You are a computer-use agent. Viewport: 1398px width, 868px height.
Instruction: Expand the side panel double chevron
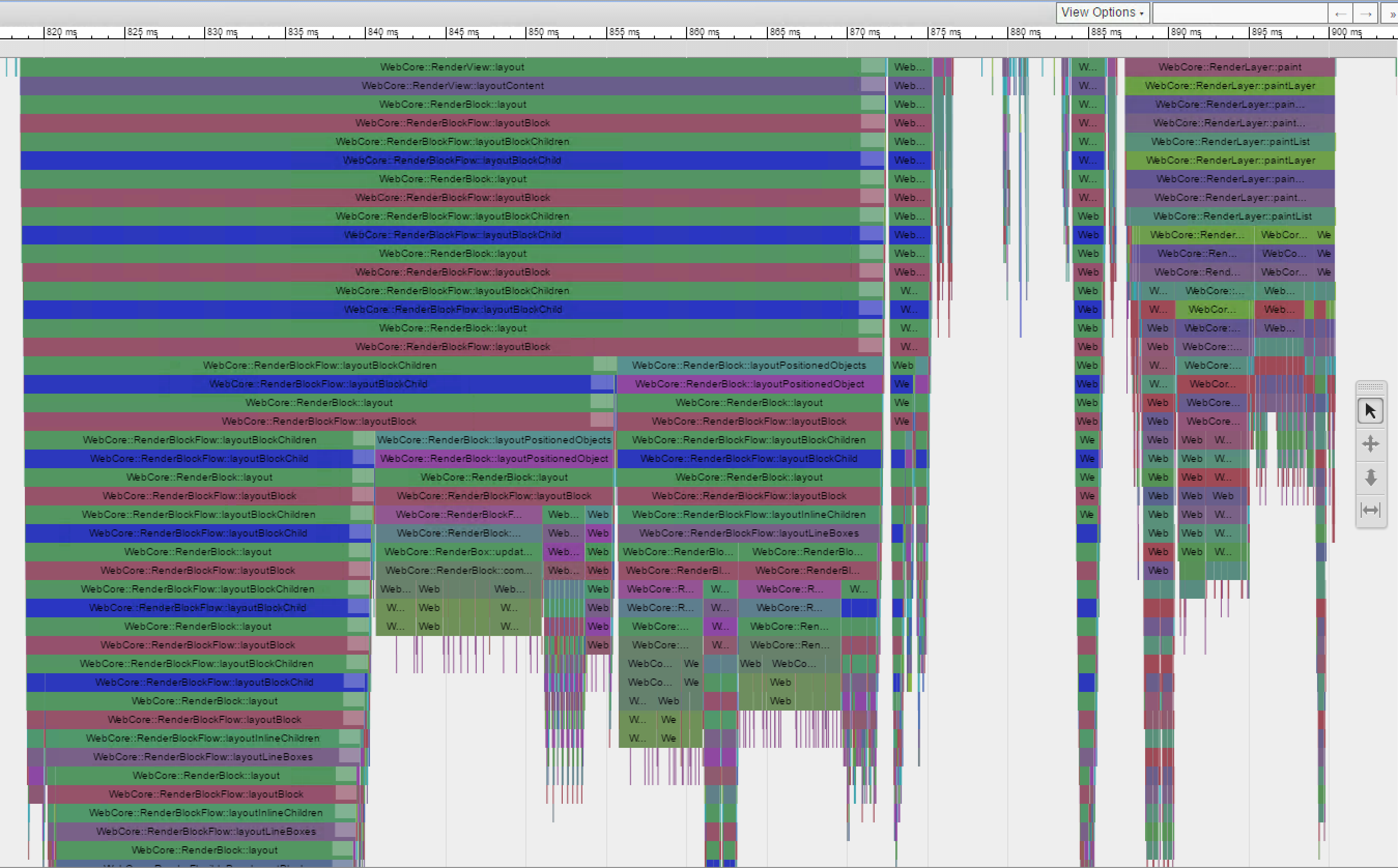pyautogui.click(x=1391, y=14)
